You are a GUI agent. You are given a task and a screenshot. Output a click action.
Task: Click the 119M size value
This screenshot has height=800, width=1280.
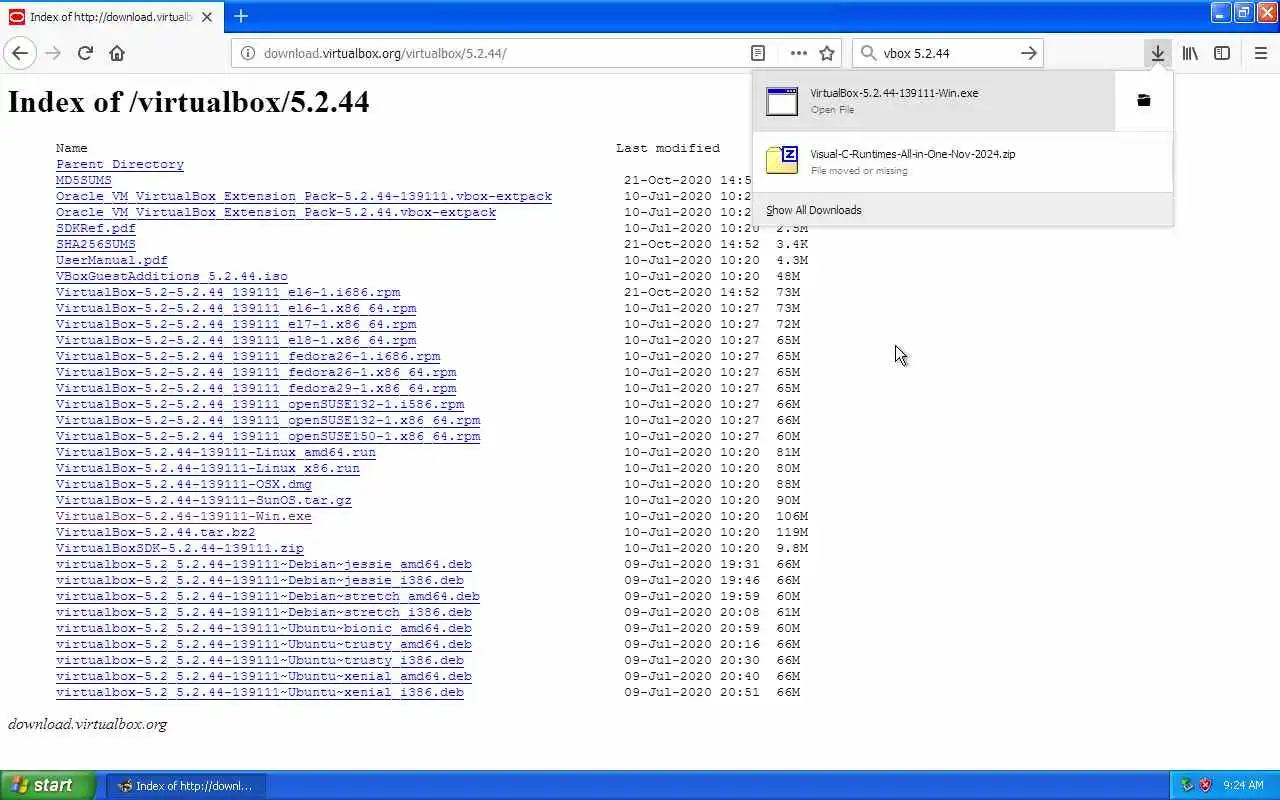[x=792, y=532]
